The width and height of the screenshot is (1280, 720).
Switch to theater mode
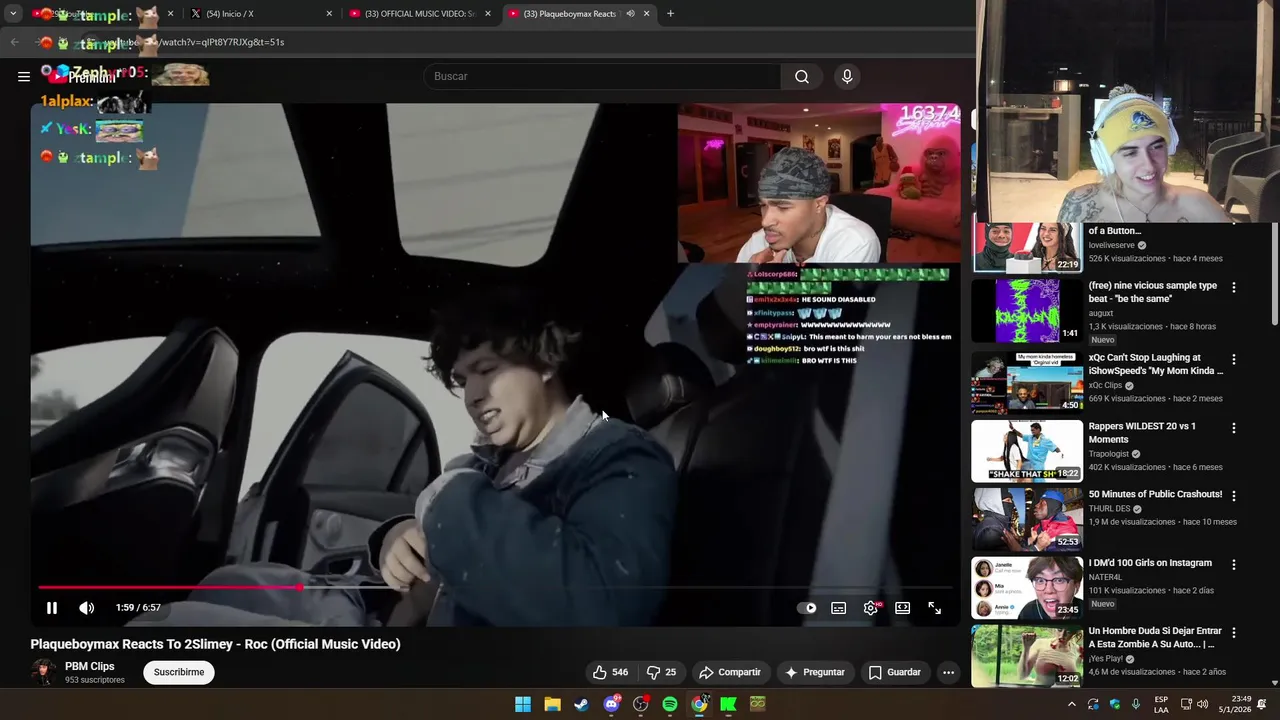902,608
